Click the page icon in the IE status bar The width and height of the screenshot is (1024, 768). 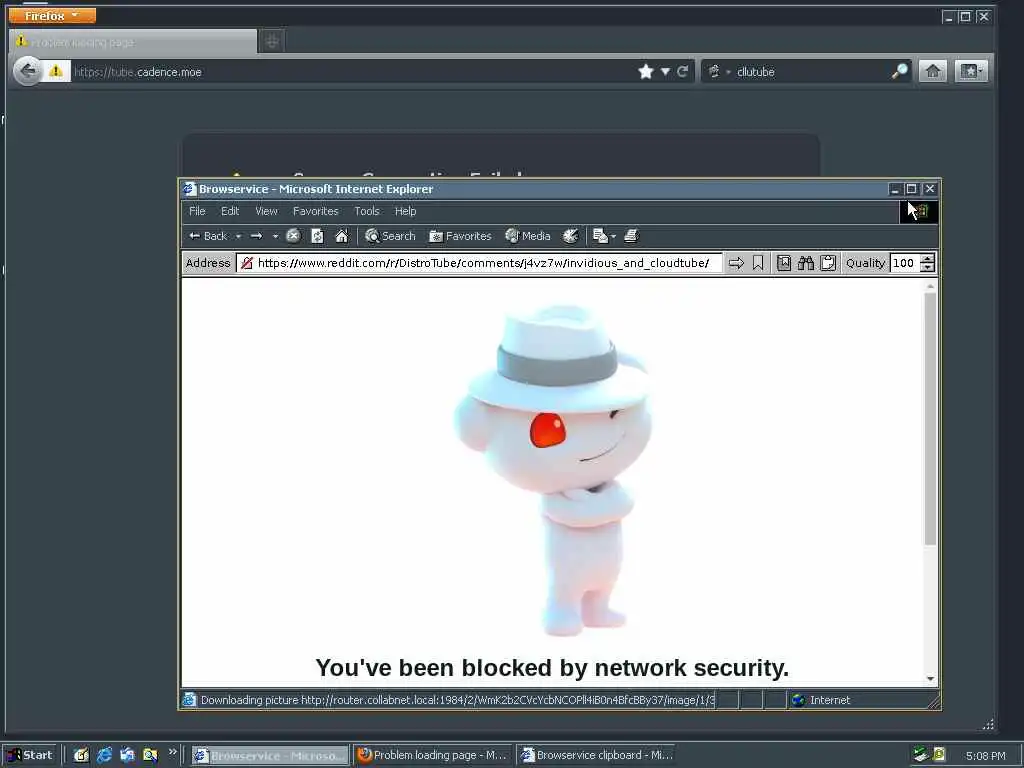pos(189,700)
